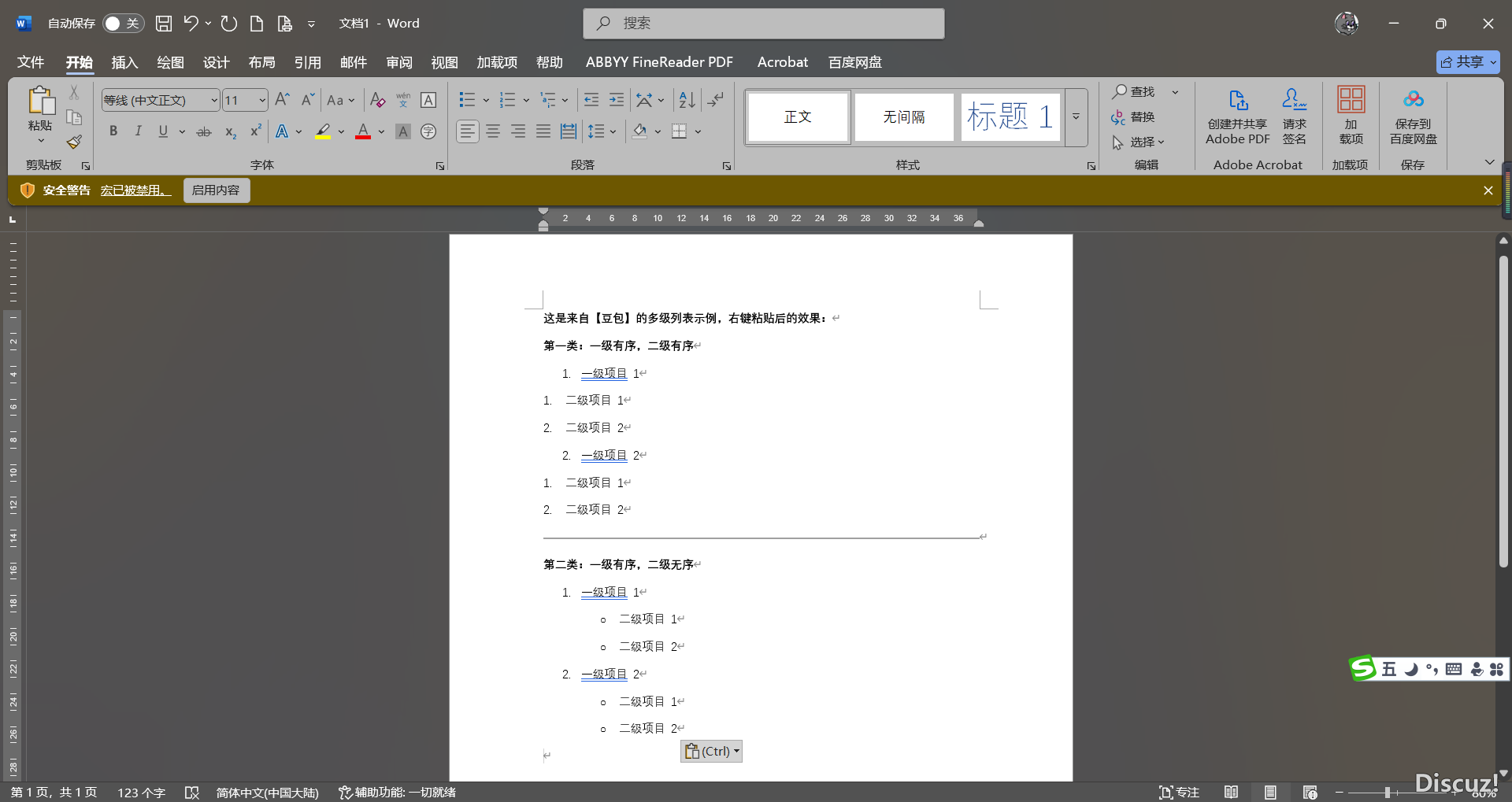The width and height of the screenshot is (1512, 802).
Task: Click the sort icon in paragraph group
Action: pos(686,100)
